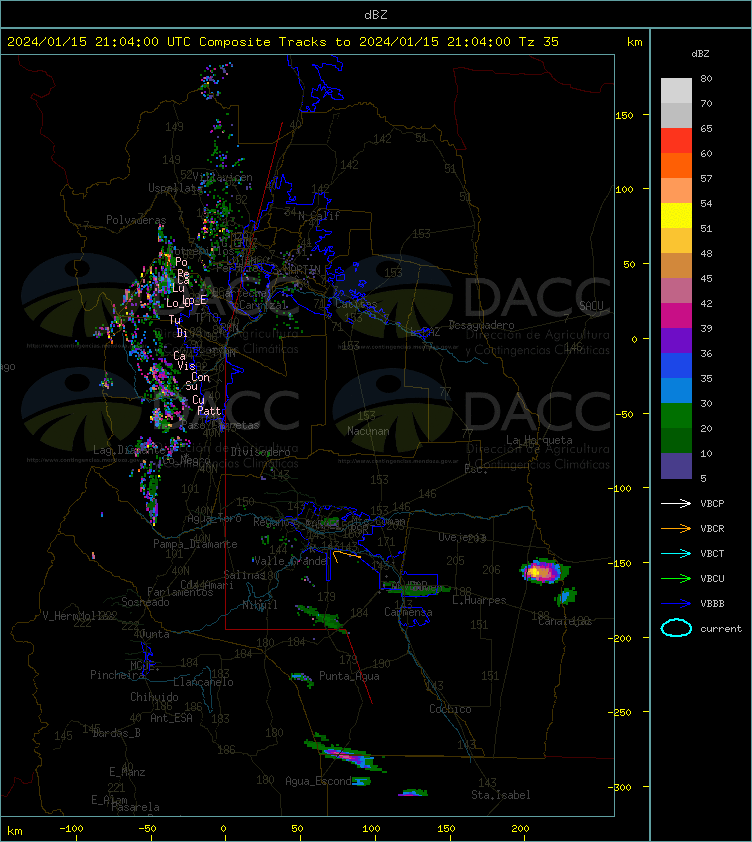752x842 pixels.
Task: Click the VBCP legend label
Action: 712,504
